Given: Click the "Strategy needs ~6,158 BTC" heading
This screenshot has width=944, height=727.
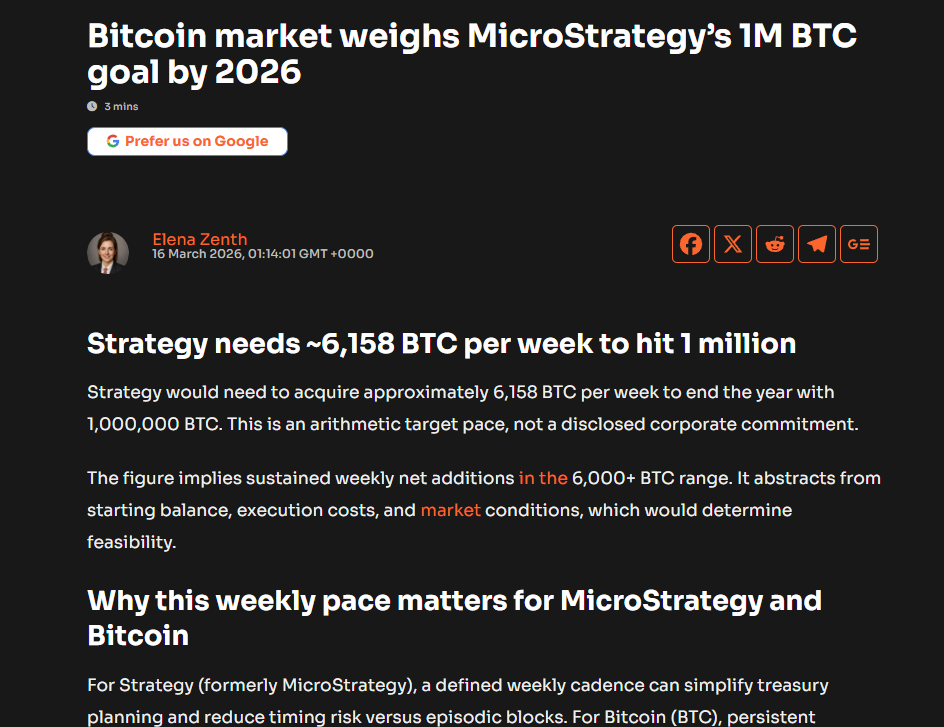Looking at the screenshot, I should pyautogui.click(x=441, y=343).
